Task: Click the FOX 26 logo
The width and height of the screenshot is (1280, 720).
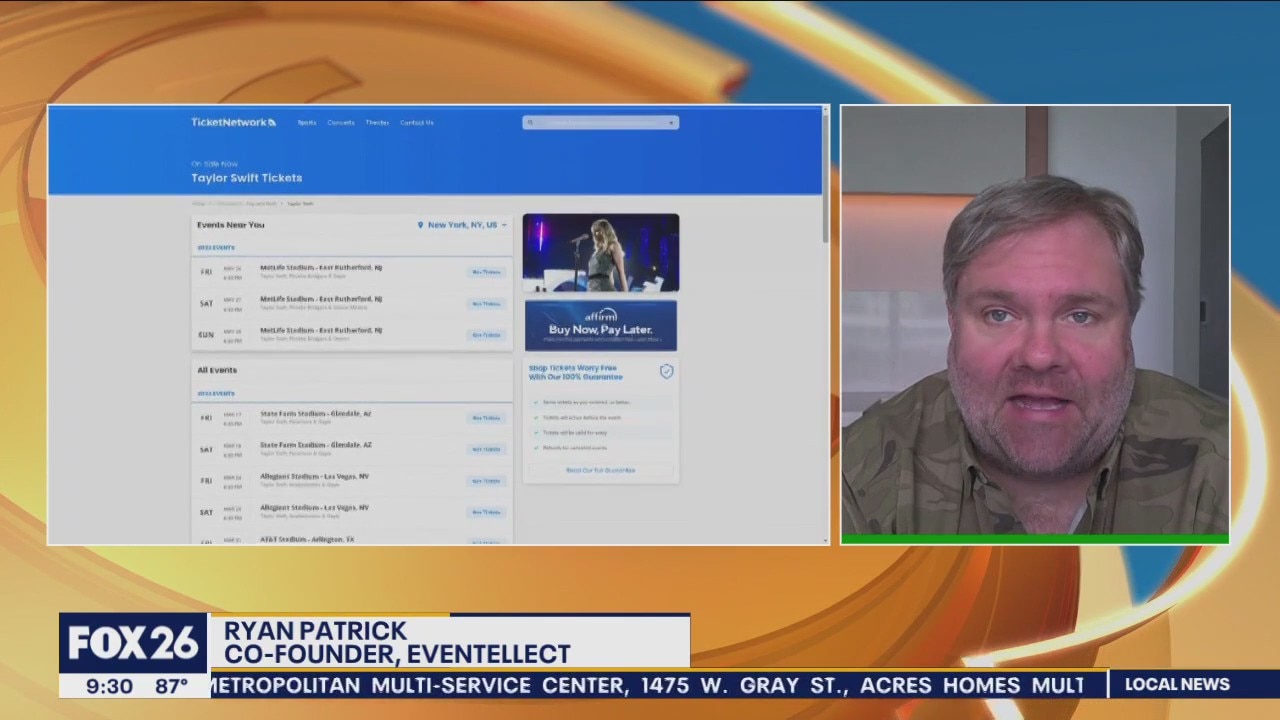Action: point(133,644)
